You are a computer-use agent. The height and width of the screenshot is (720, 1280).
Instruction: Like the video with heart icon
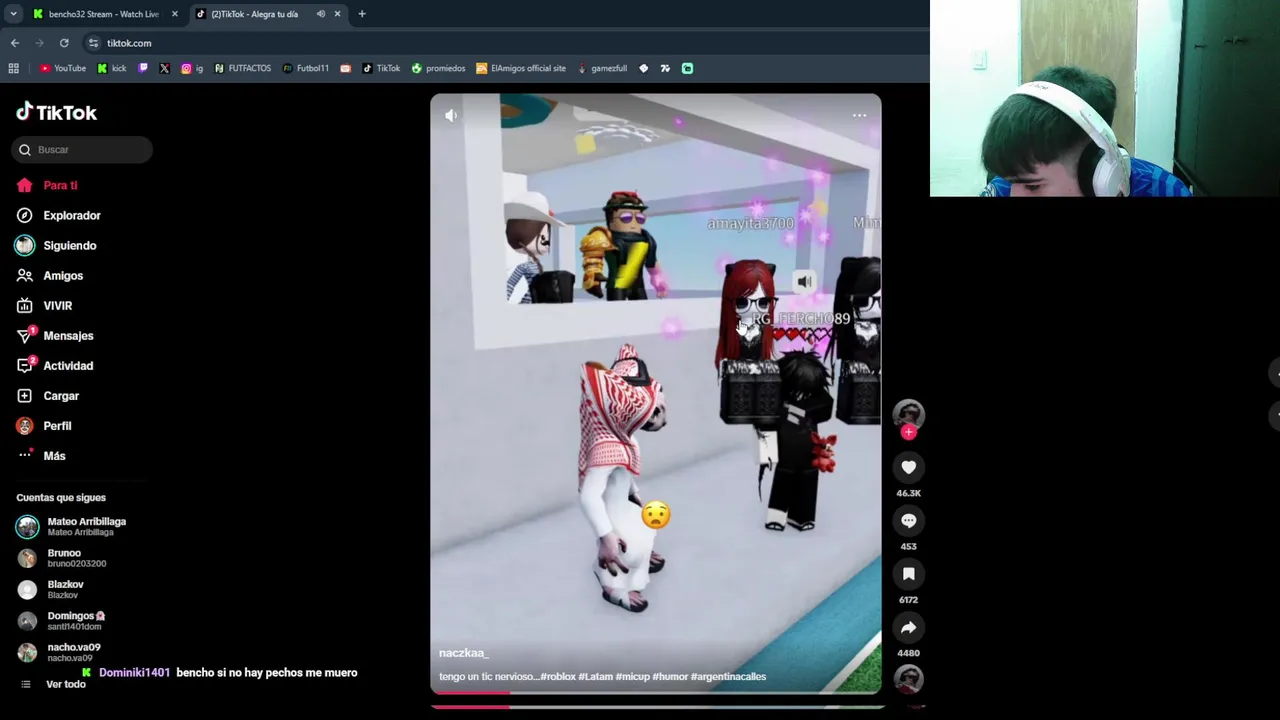point(908,467)
